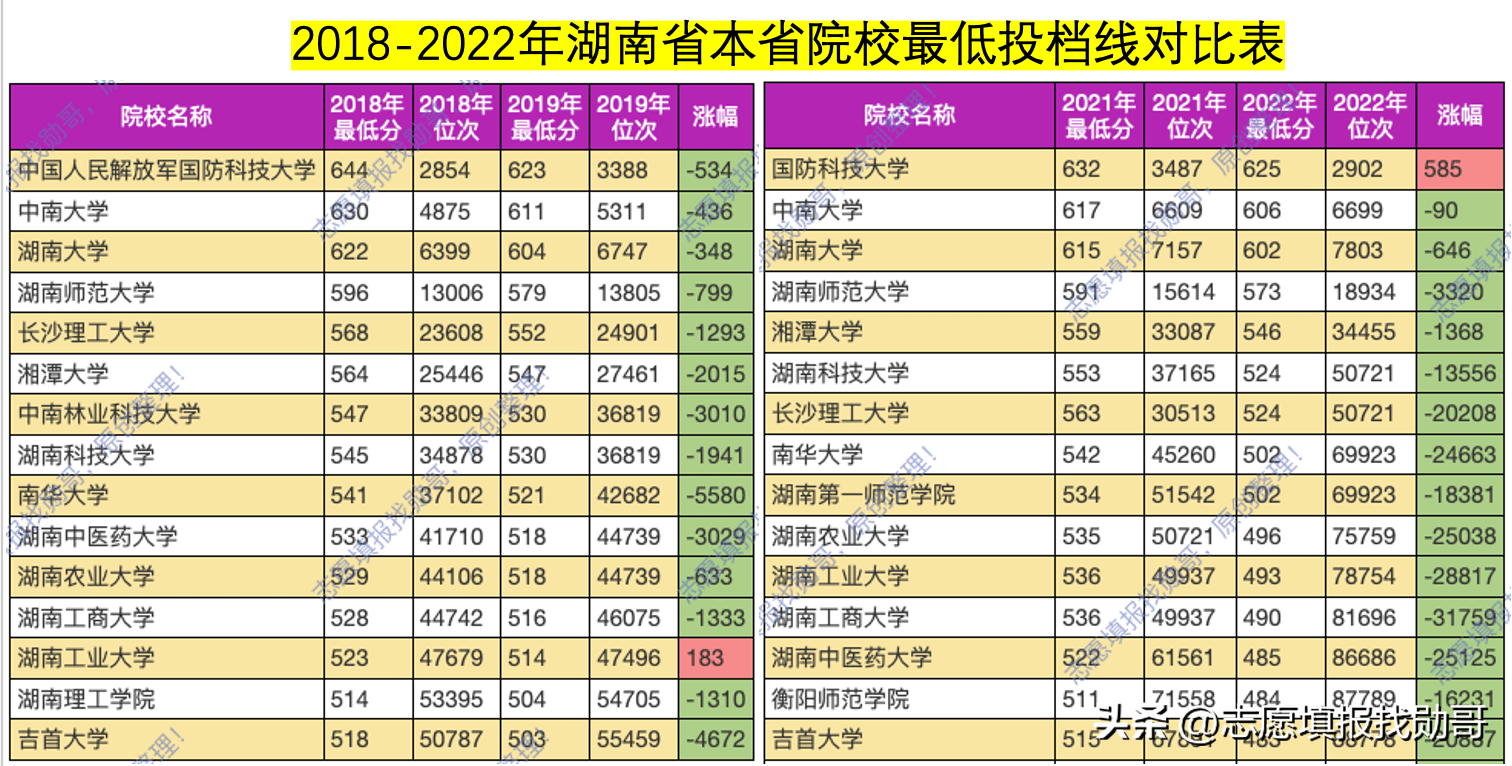The width and height of the screenshot is (1512, 766).
Task: Click the rank value 81696
Action: click(1364, 617)
